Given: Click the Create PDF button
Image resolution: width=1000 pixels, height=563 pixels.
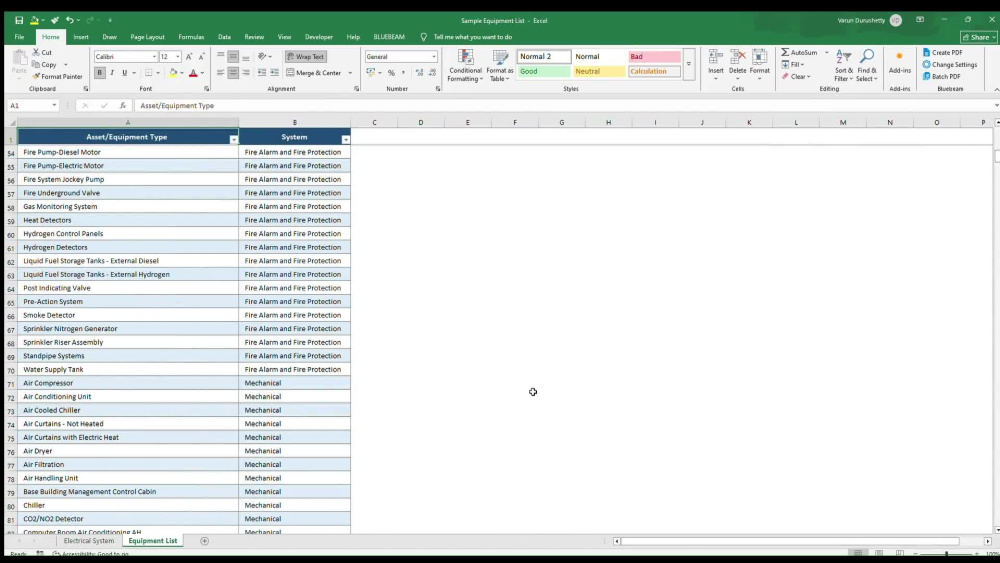Looking at the screenshot, I should [943, 52].
